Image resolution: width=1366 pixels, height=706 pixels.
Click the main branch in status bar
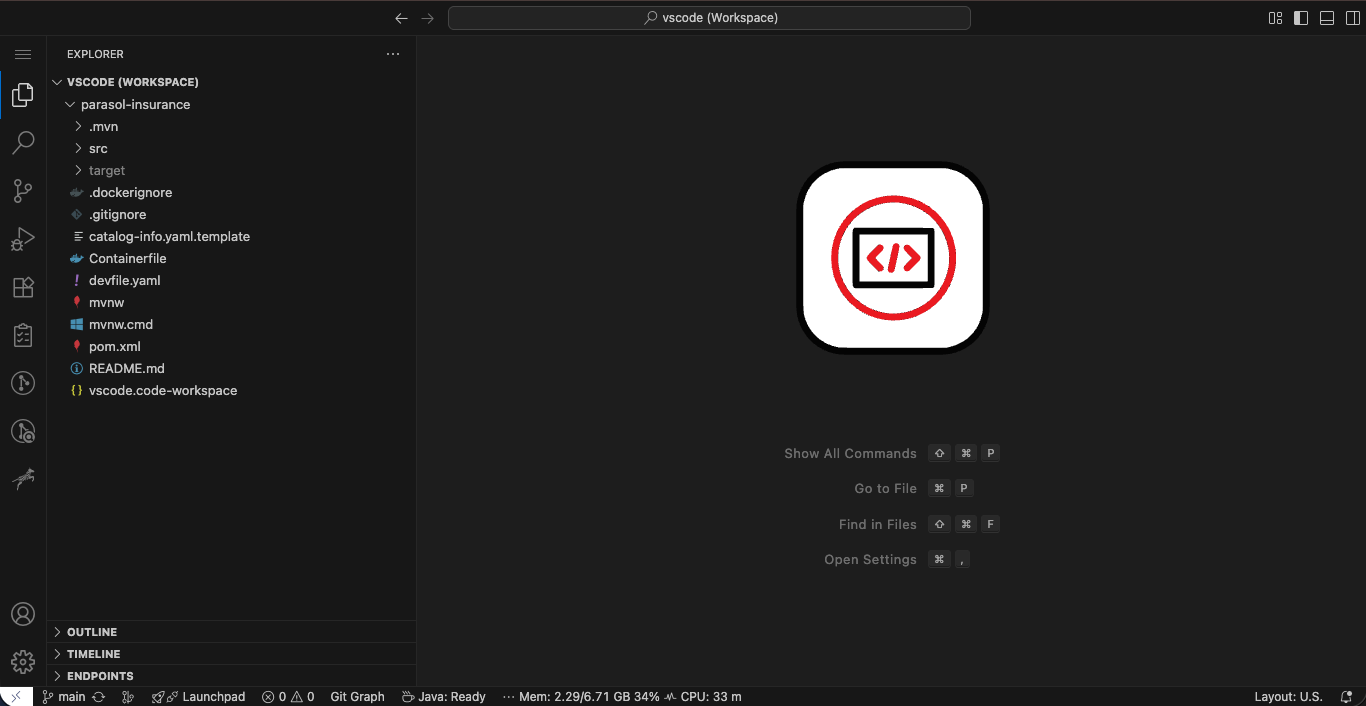click(64, 697)
